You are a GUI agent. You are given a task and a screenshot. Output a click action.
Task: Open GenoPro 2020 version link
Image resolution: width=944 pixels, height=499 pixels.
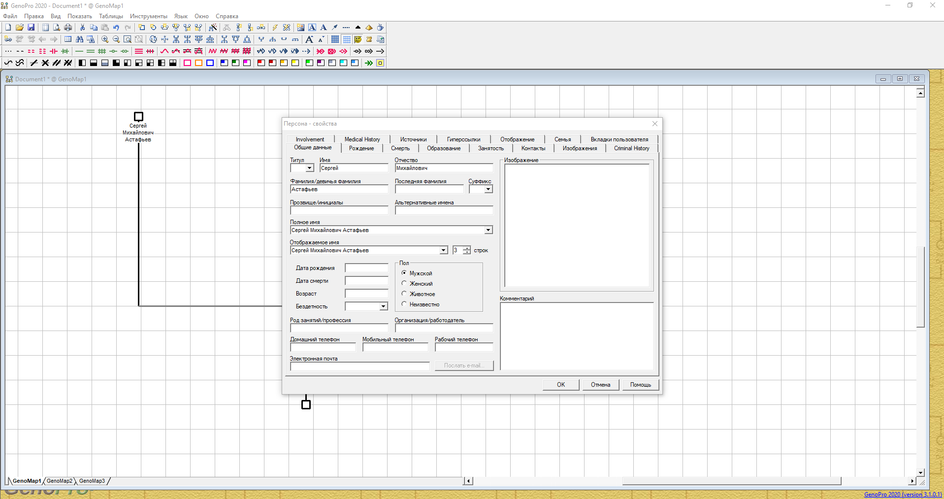(x=902, y=494)
